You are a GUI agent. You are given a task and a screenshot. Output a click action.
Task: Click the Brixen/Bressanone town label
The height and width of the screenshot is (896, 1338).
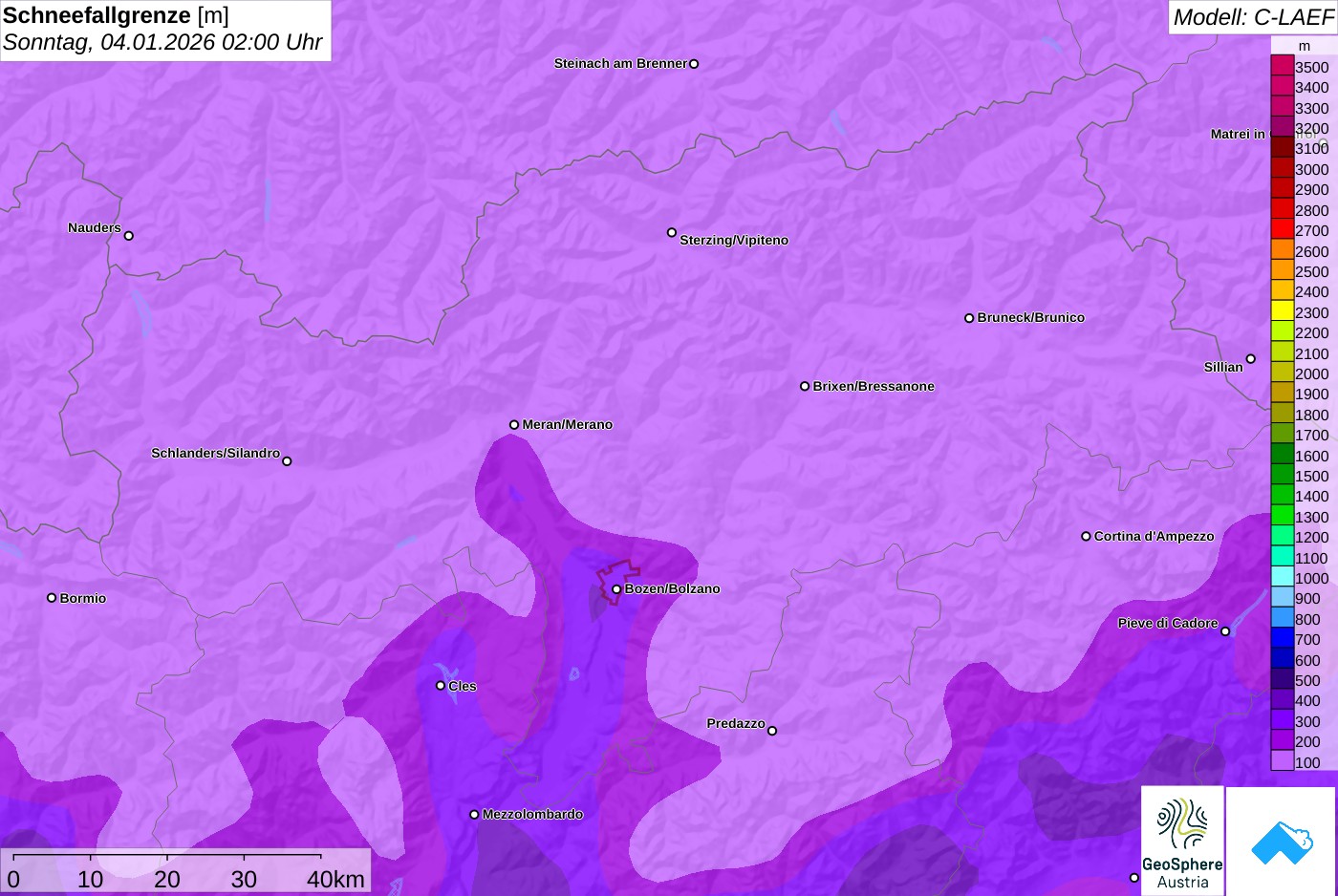[874, 387]
